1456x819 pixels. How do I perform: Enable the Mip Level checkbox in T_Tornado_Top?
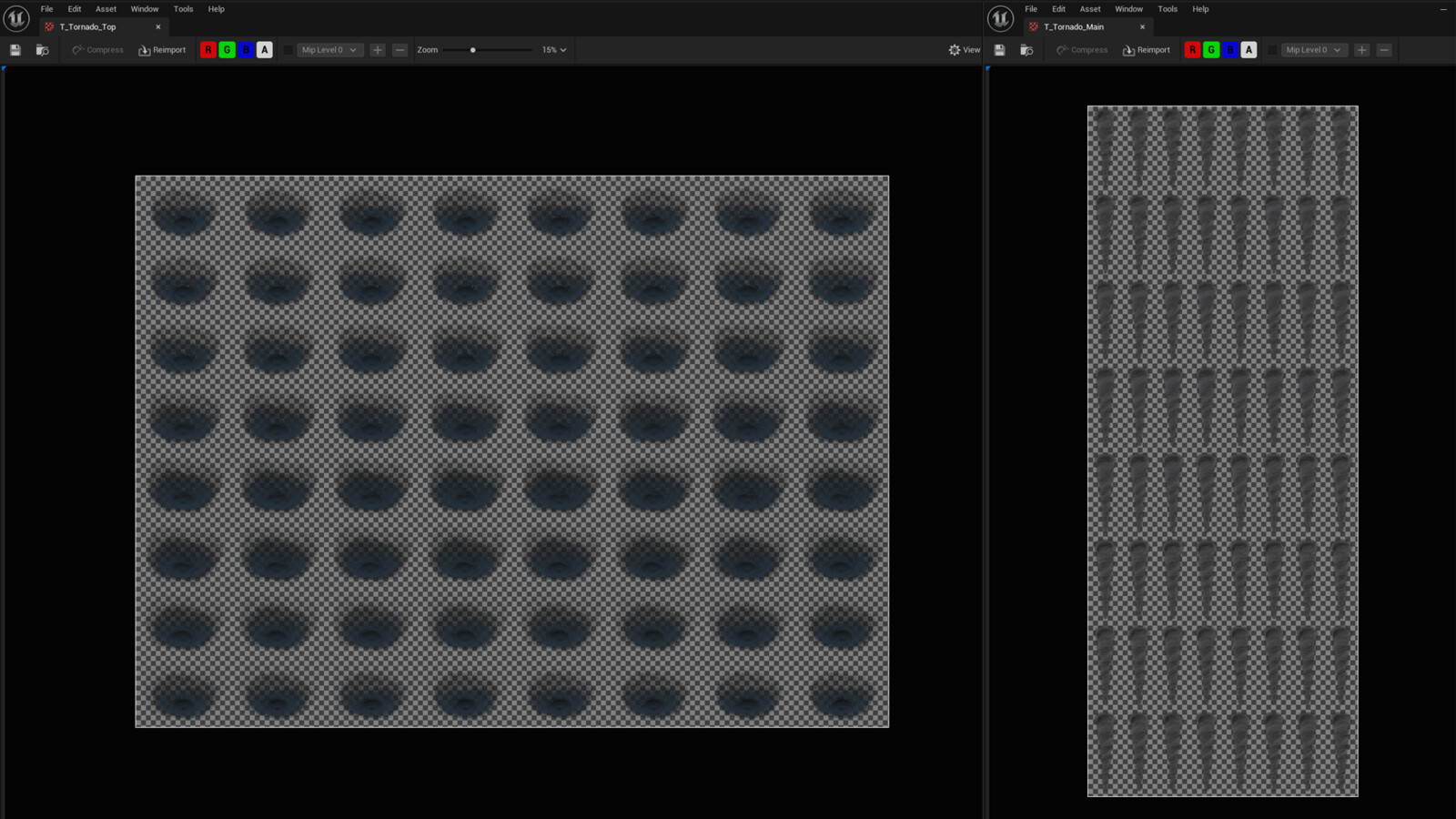pos(288,50)
